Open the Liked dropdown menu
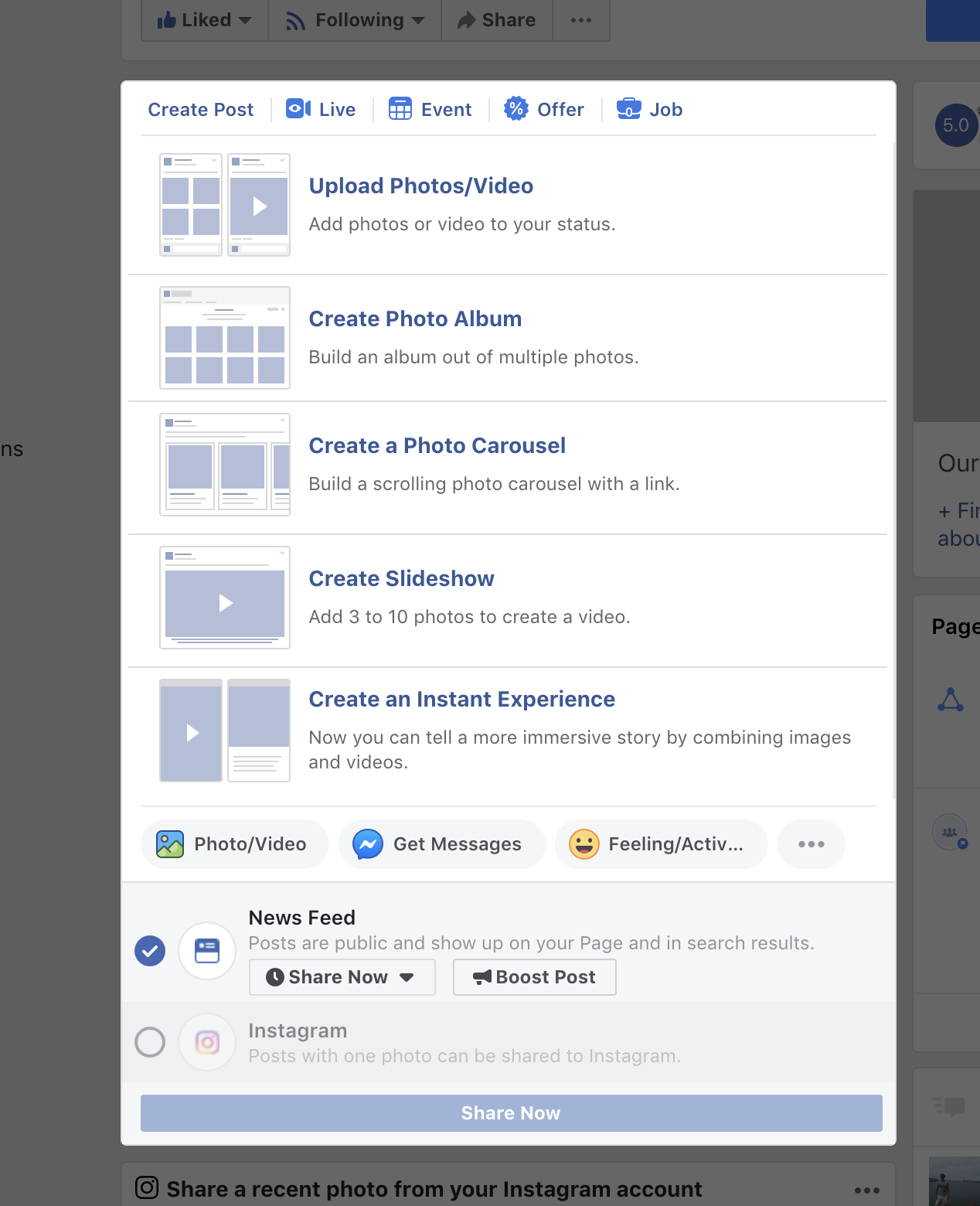The image size is (980, 1206). coord(205,20)
